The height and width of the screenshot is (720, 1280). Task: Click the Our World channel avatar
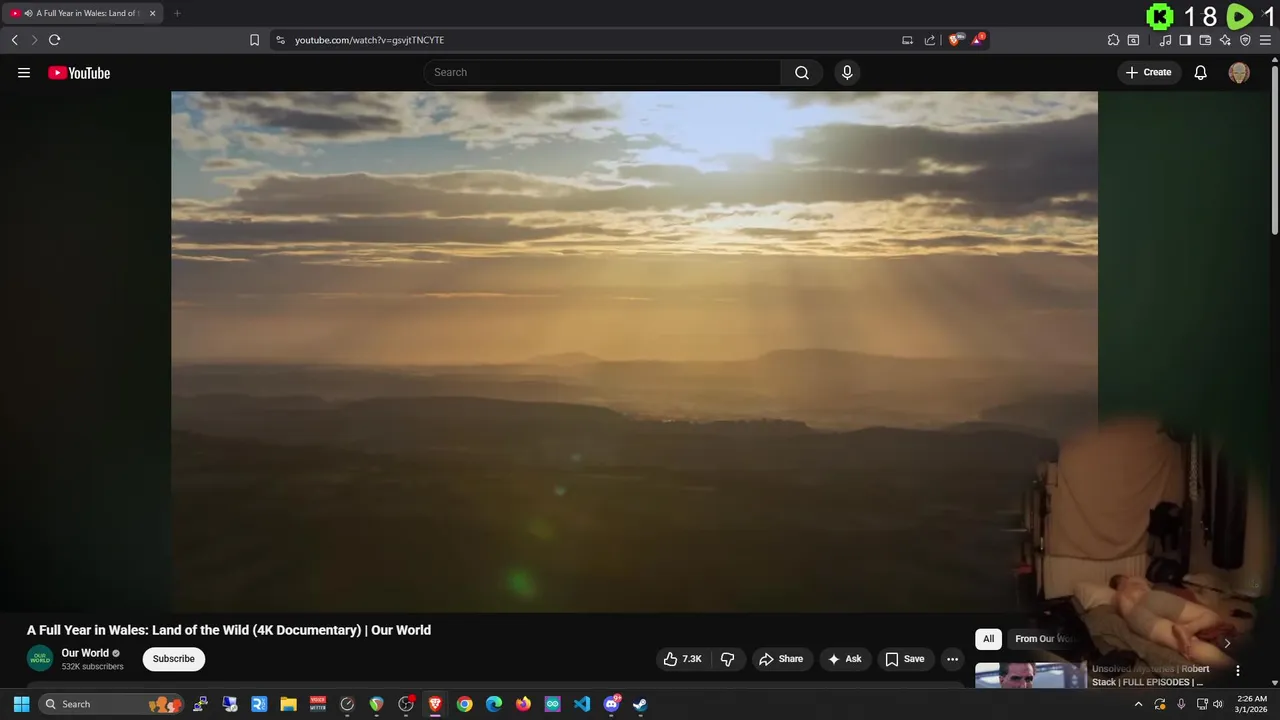pos(40,659)
